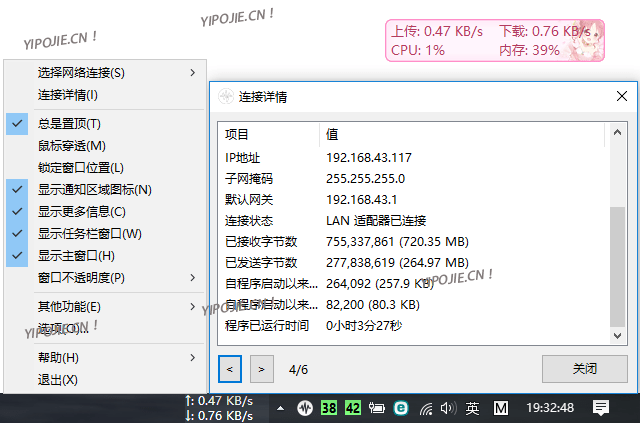Expand the 其他功能 submenu arrow

pos(193,307)
